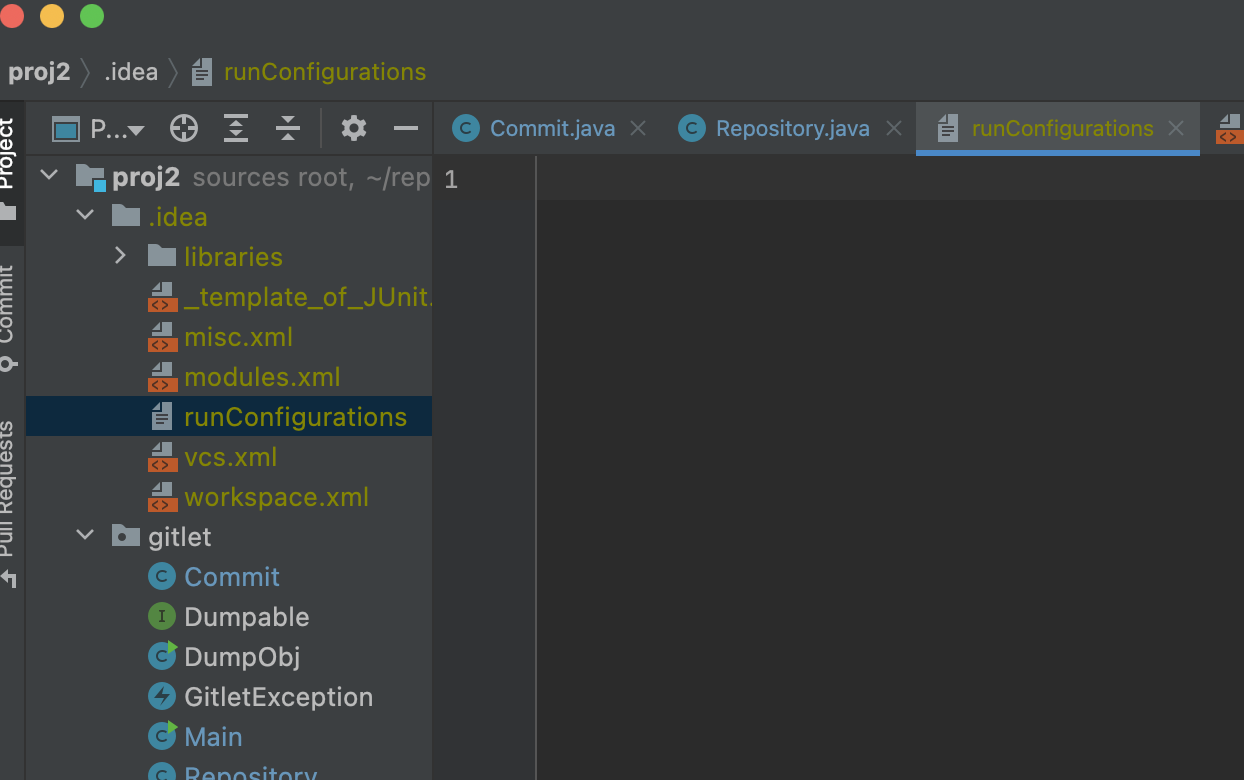Image resolution: width=1244 pixels, height=780 pixels.
Task: Collapse the gitlet package
Action: pos(85,536)
